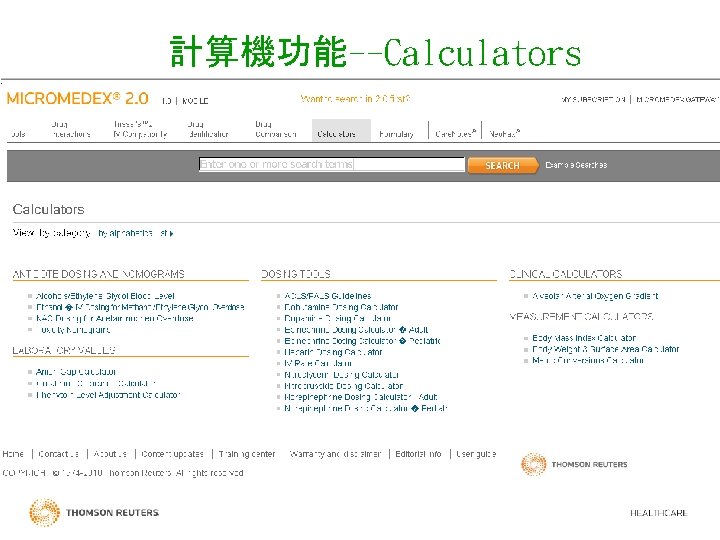This screenshot has height=540, width=720.
Task: Open the Training center footer link
Action: pos(247,454)
